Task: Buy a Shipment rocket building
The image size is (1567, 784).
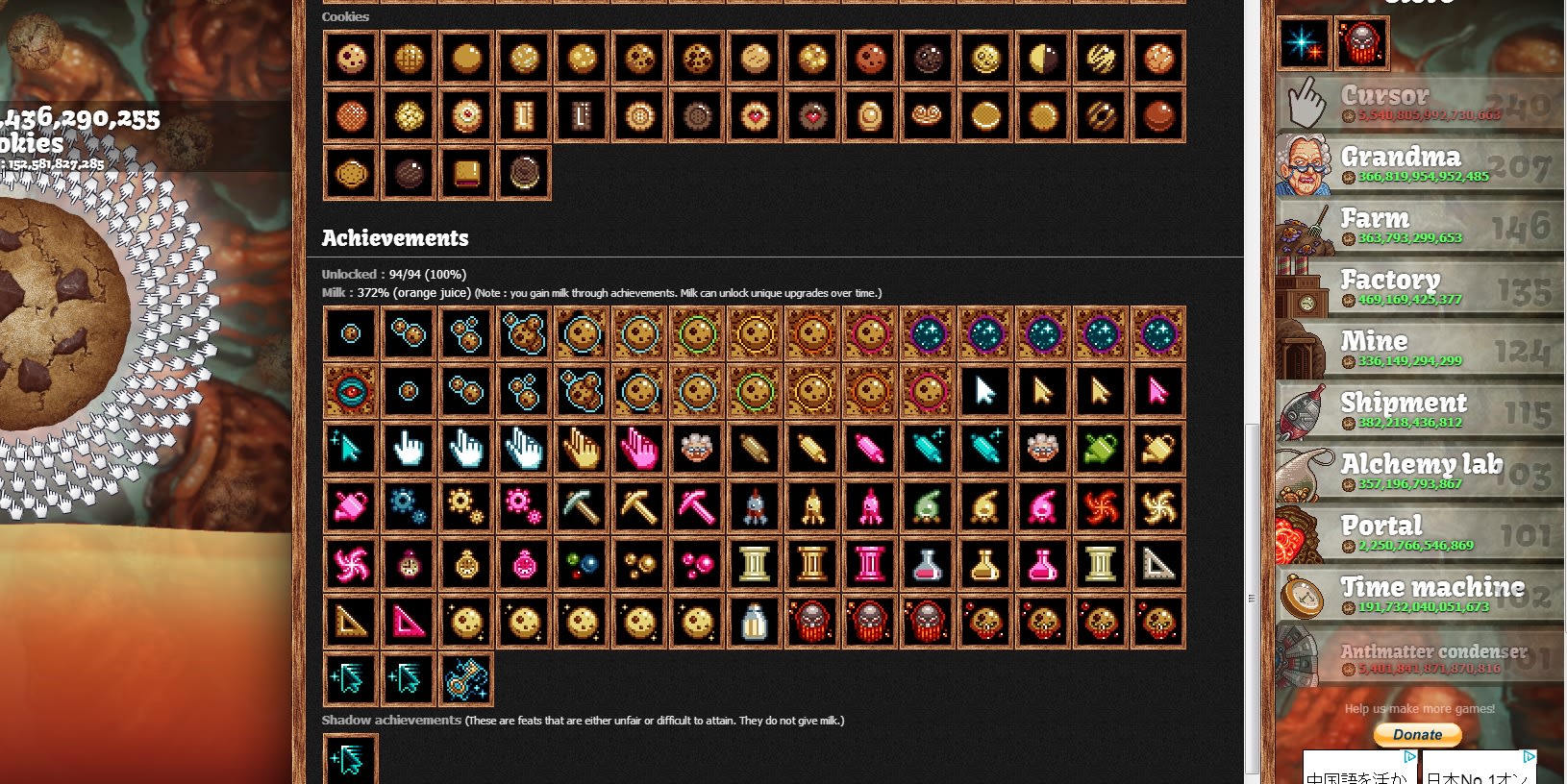Action: (x=1420, y=411)
